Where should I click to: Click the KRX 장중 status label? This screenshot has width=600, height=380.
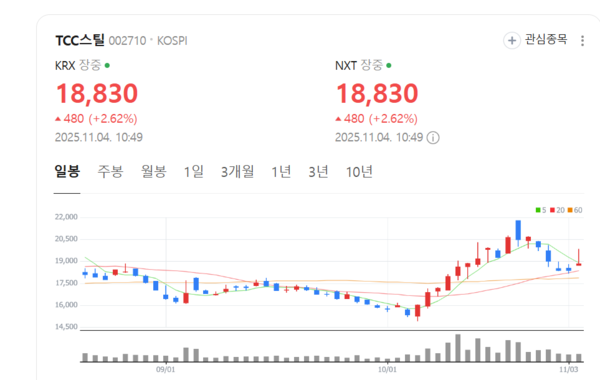click(90, 65)
